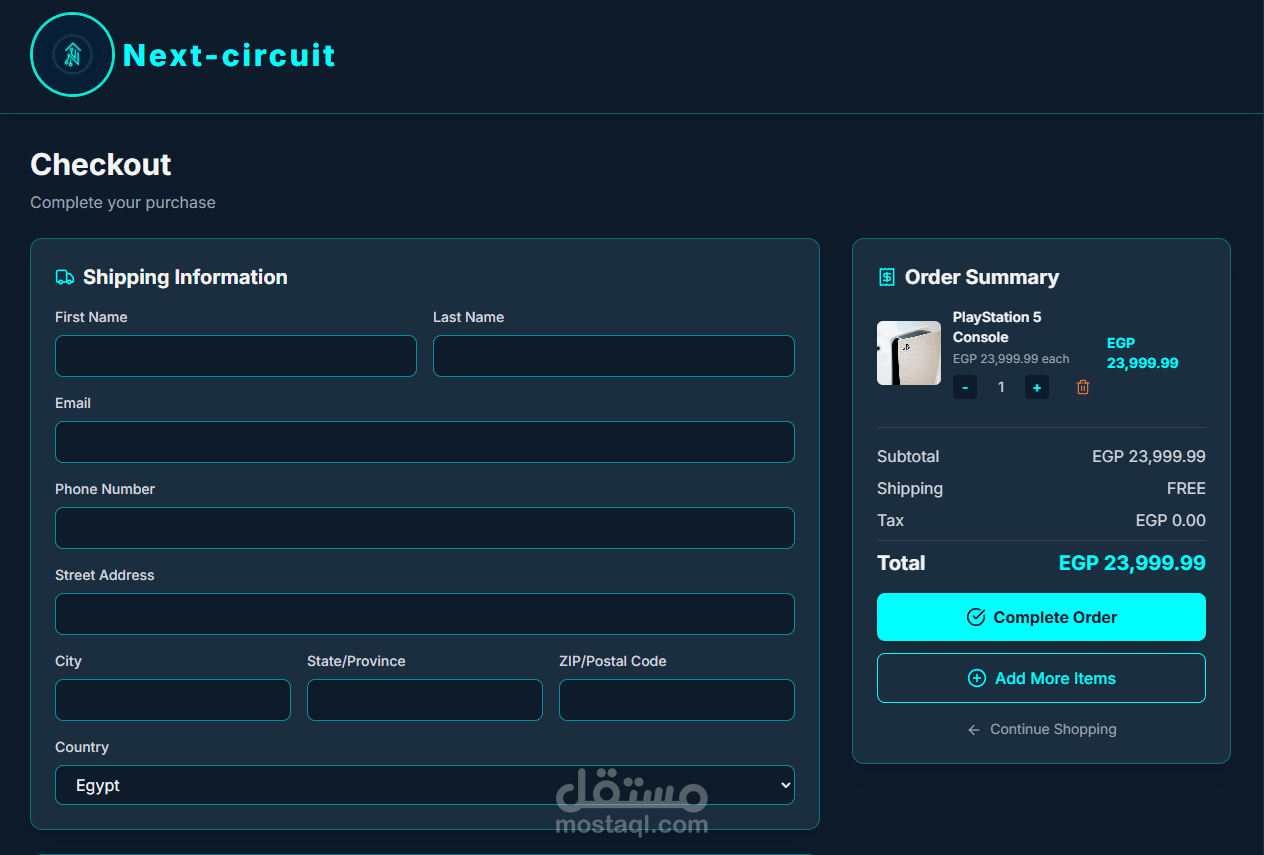Click the bold Total amount EGP 23,999.99
The width and height of the screenshot is (1264, 855).
[1132, 563]
